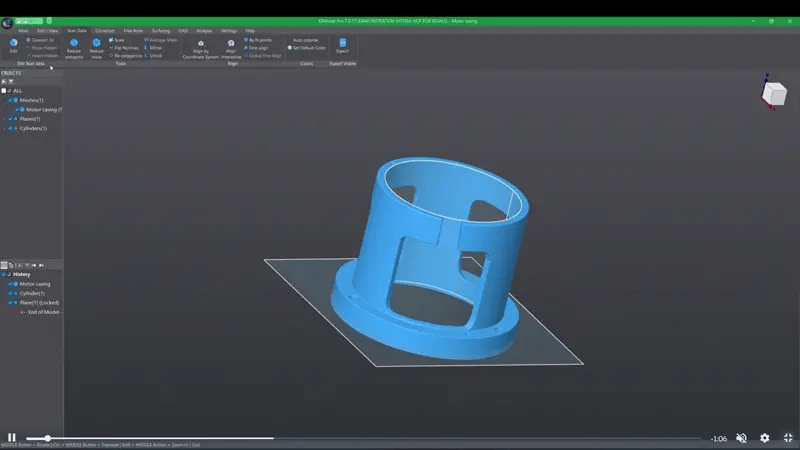This screenshot has height=450, width=800.
Task: Click the view orientation cube
Action: 774,93
